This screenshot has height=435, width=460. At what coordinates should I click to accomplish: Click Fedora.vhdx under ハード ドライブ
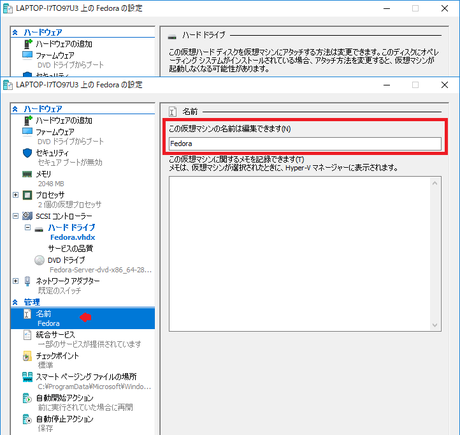pyautogui.click(x=73, y=237)
